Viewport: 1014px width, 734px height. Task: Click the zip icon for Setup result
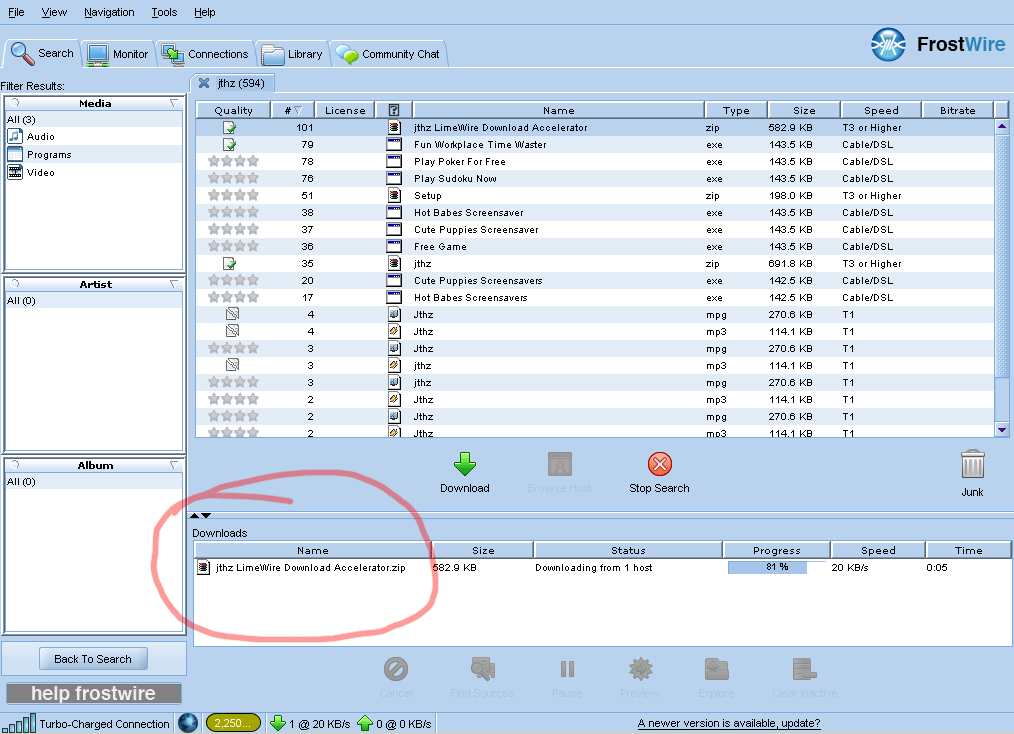[x=394, y=195]
